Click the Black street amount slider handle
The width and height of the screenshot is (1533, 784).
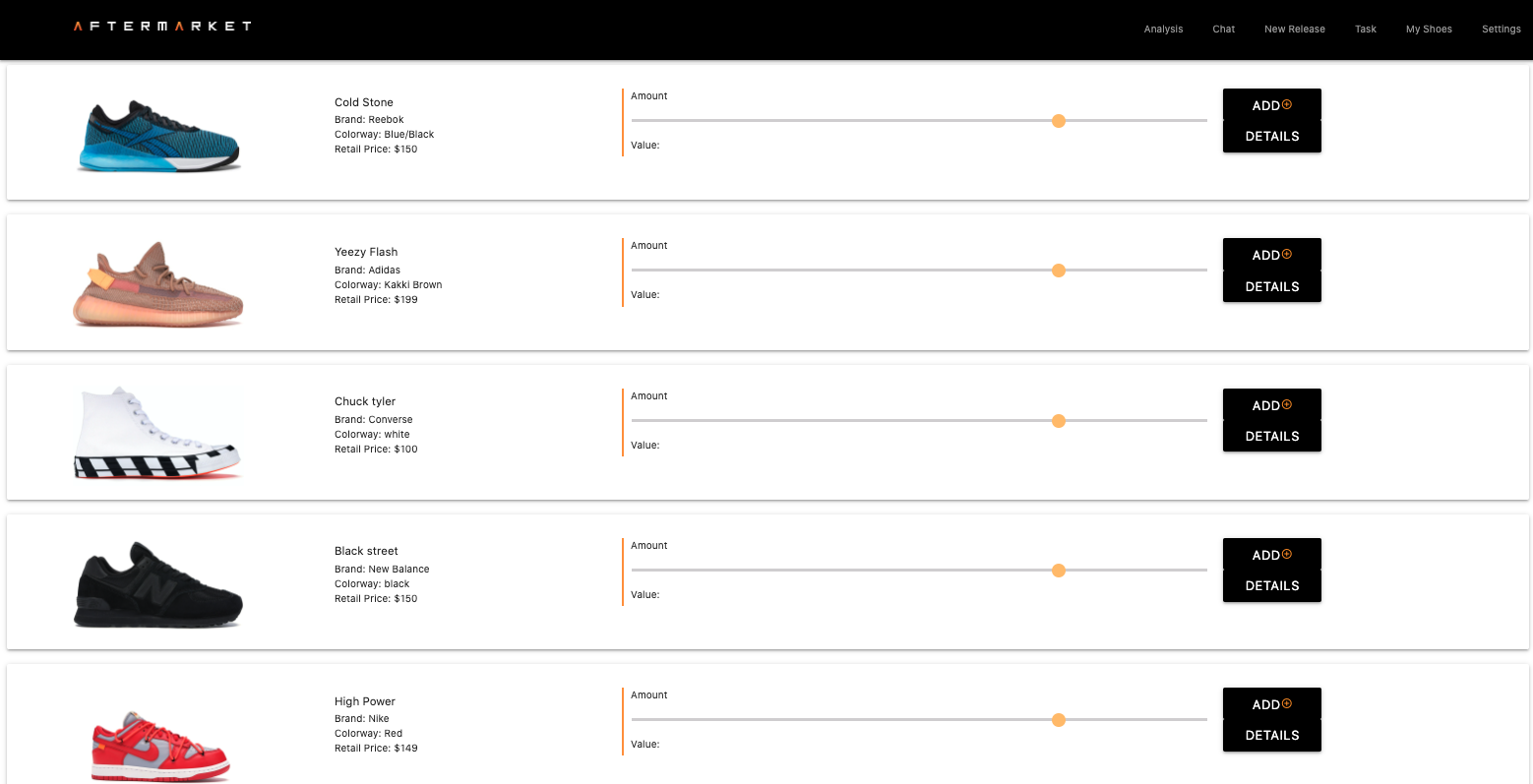tap(1059, 571)
